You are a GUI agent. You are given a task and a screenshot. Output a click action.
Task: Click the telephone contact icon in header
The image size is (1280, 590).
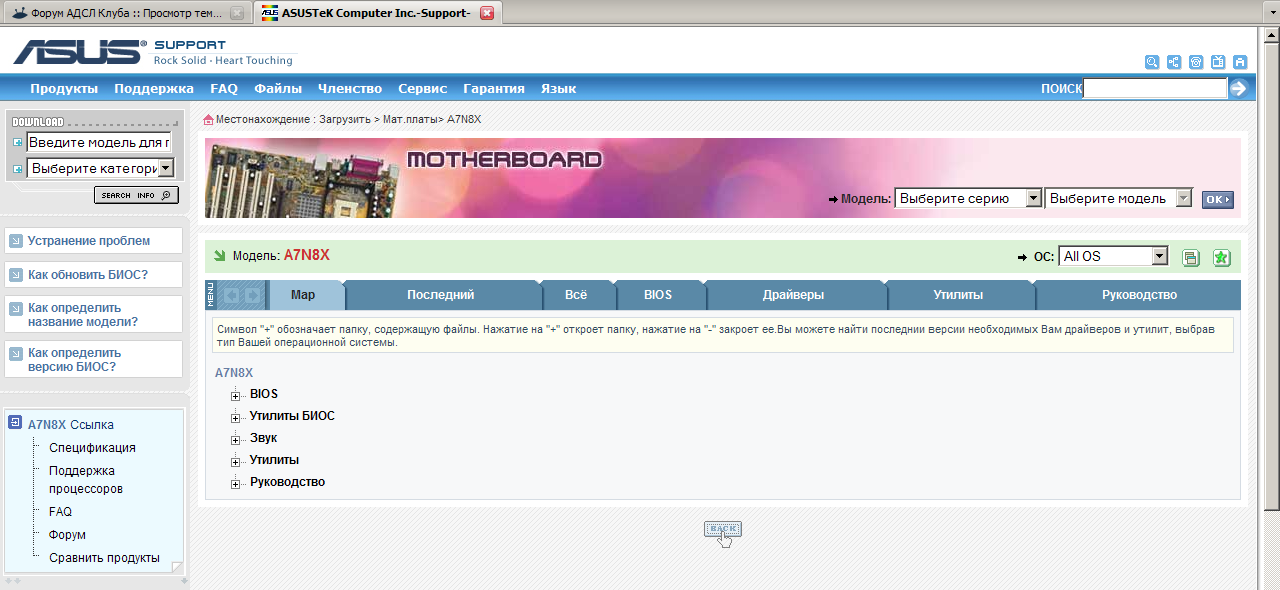1196,62
